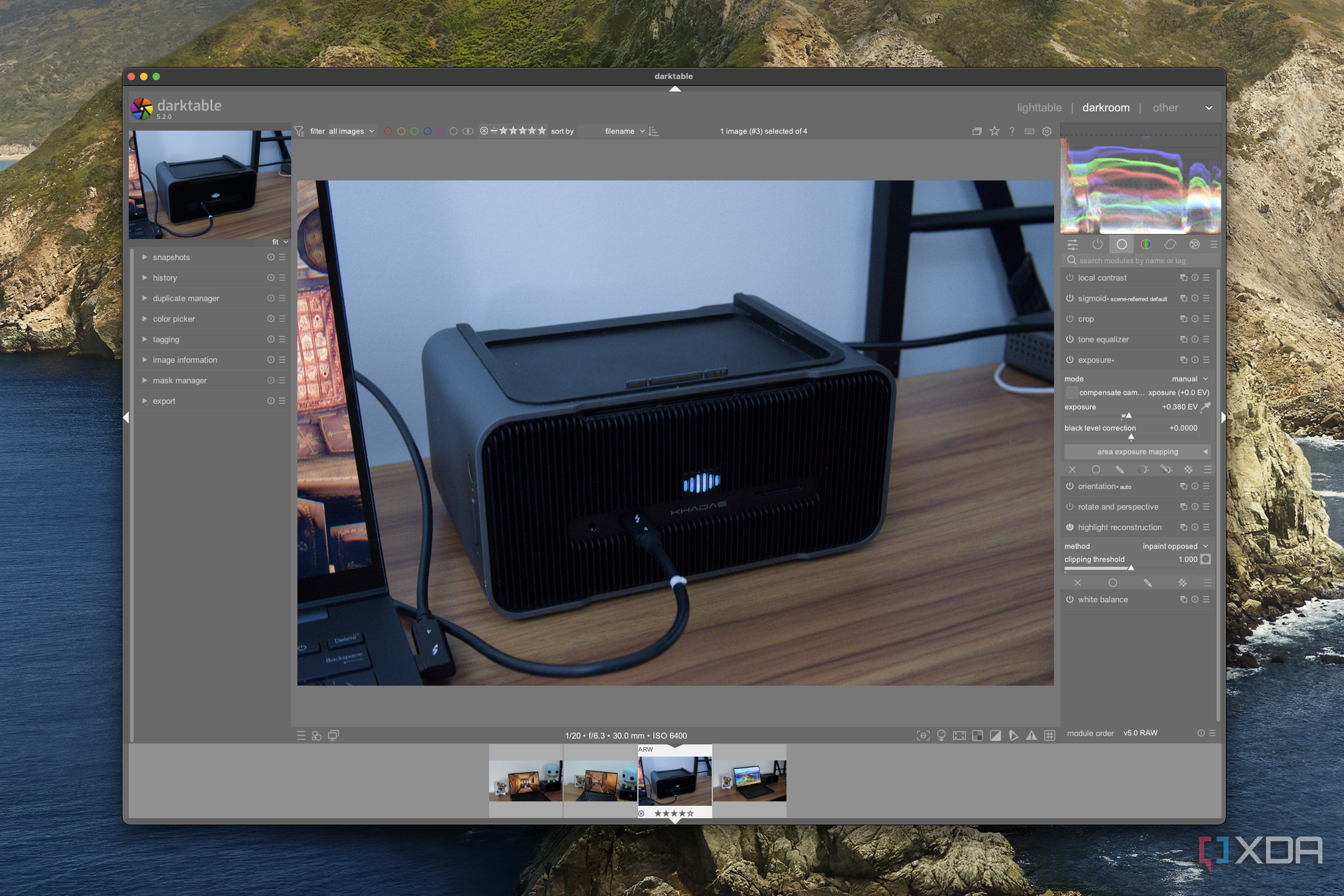Screen dimensions: 1344x896
Task: Toggle the focus peaking icon in bottom bar
Action: click(x=923, y=735)
